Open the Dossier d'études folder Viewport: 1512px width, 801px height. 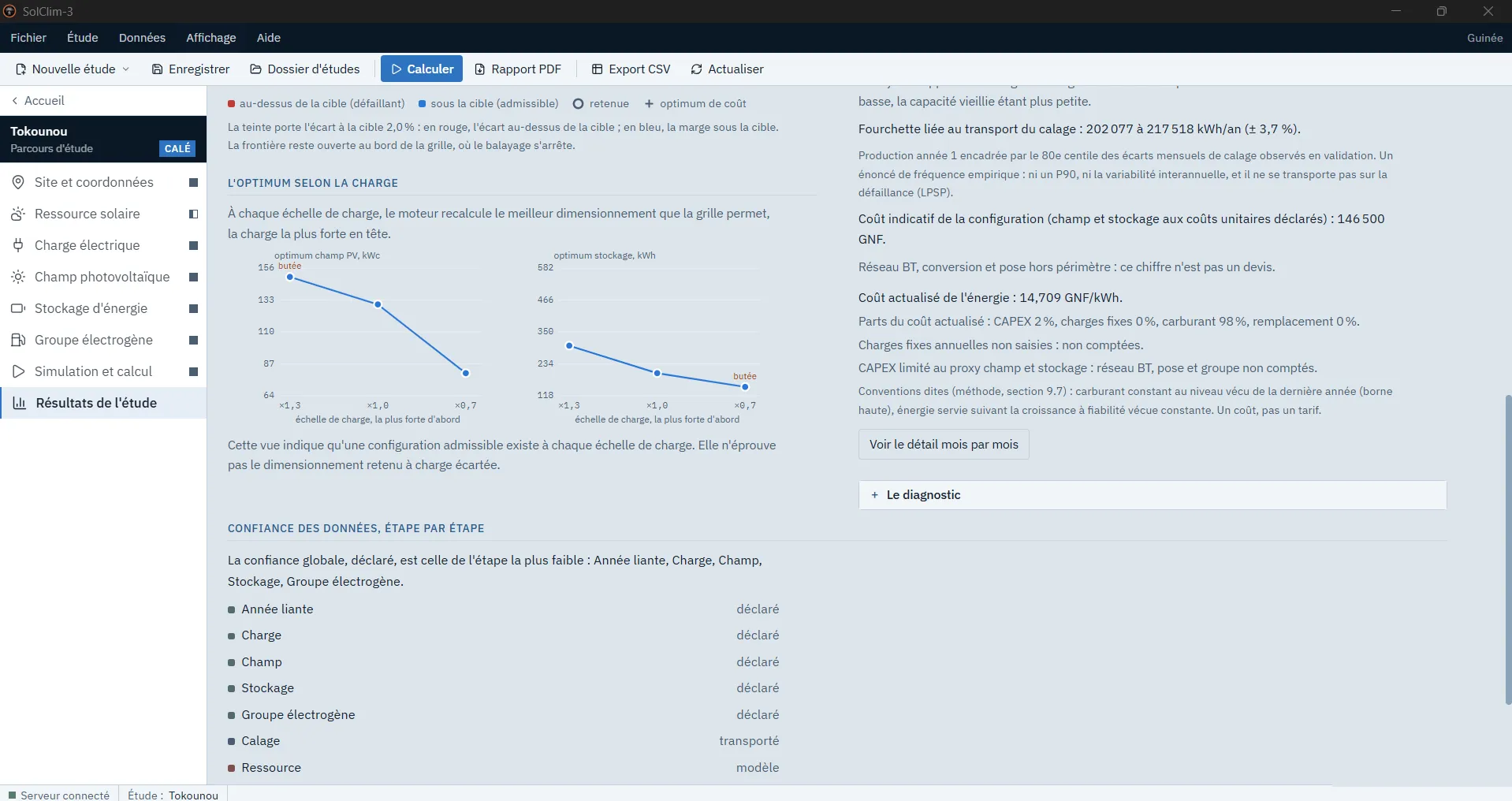(305, 69)
